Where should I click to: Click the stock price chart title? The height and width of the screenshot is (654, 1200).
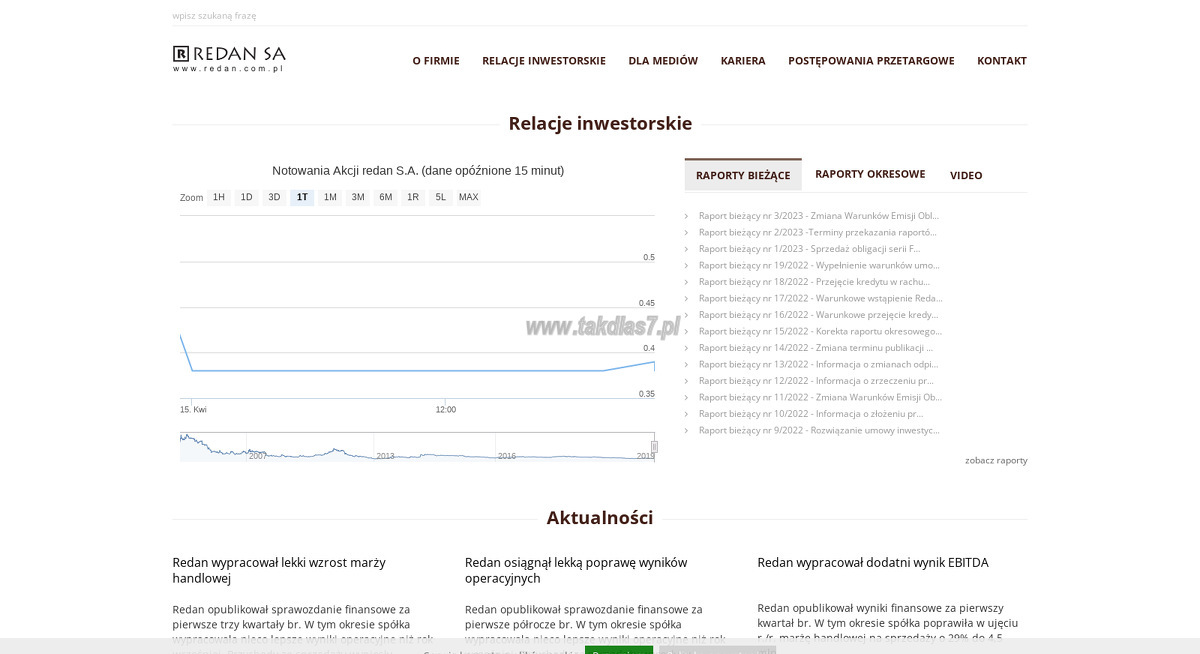[418, 171]
